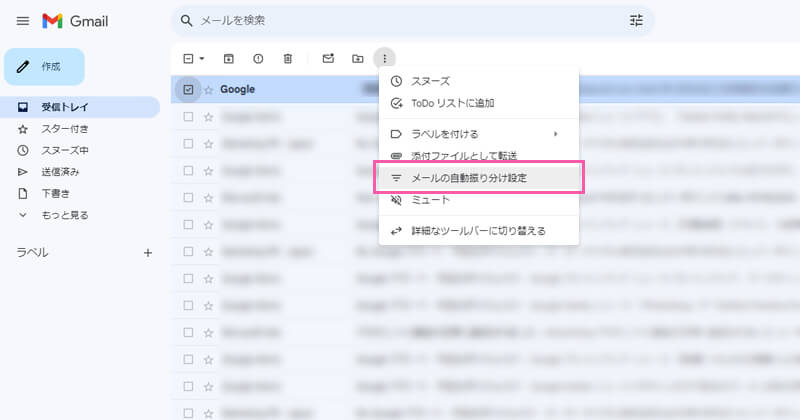The width and height of the screenshot is (800, 420).
Task: Open the three-dot More options button
Action: pos(386,59)
